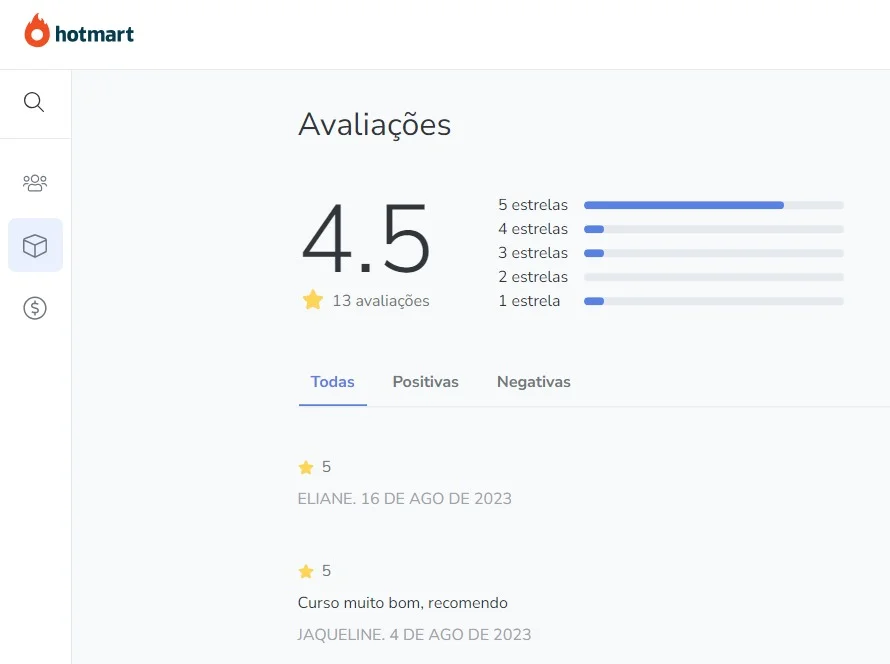Select the products box sidebar icon
The height and width of the screenshot is (664, 890).
(35, 245)
